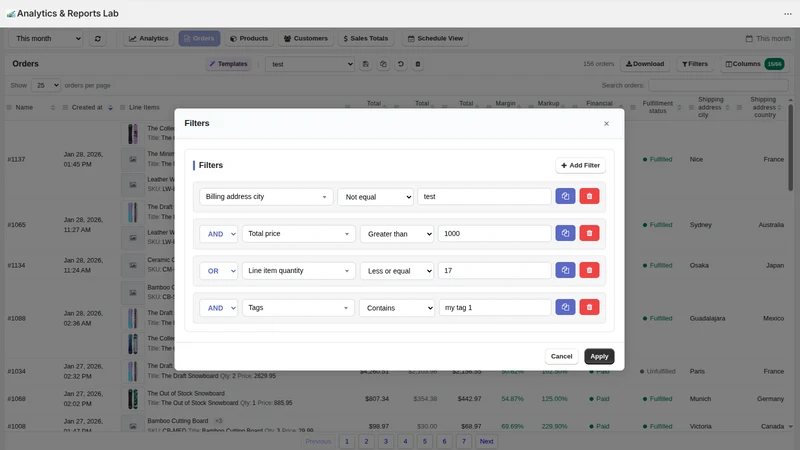Click the This month date indicator at right
The height and width of the screenshot is (450, 800).
[768, 38]
